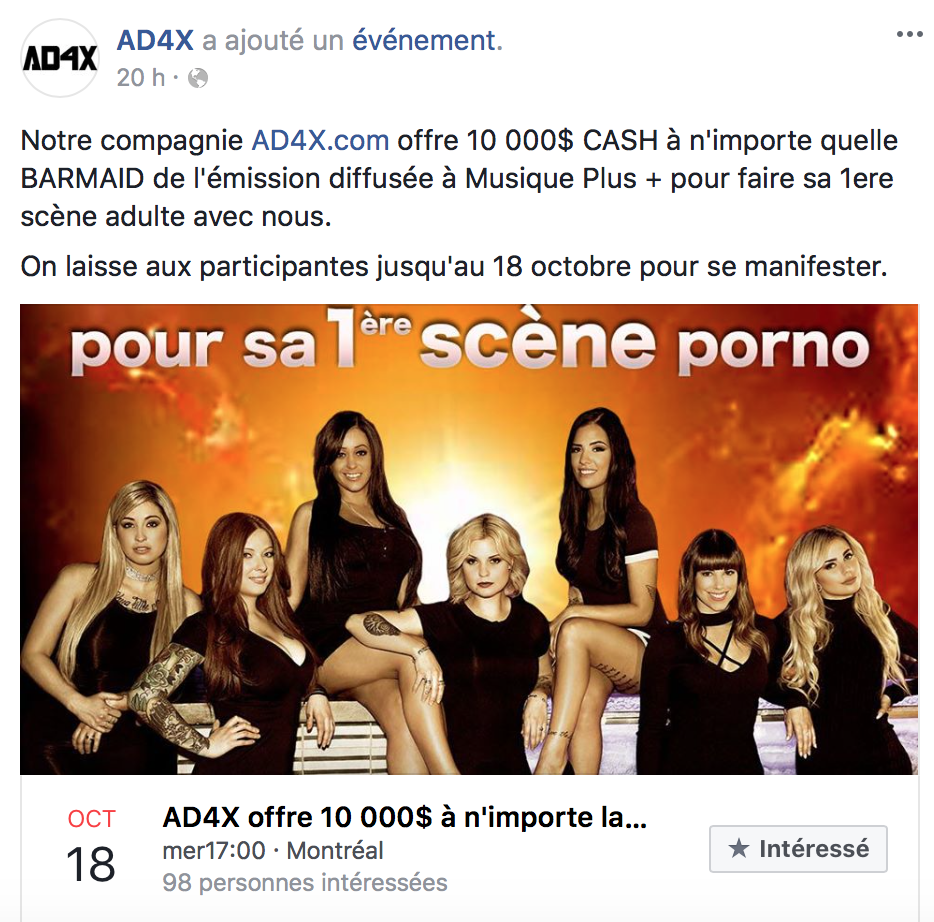
Task: Mark event as Intéressé
Action: tap(798, 849)
